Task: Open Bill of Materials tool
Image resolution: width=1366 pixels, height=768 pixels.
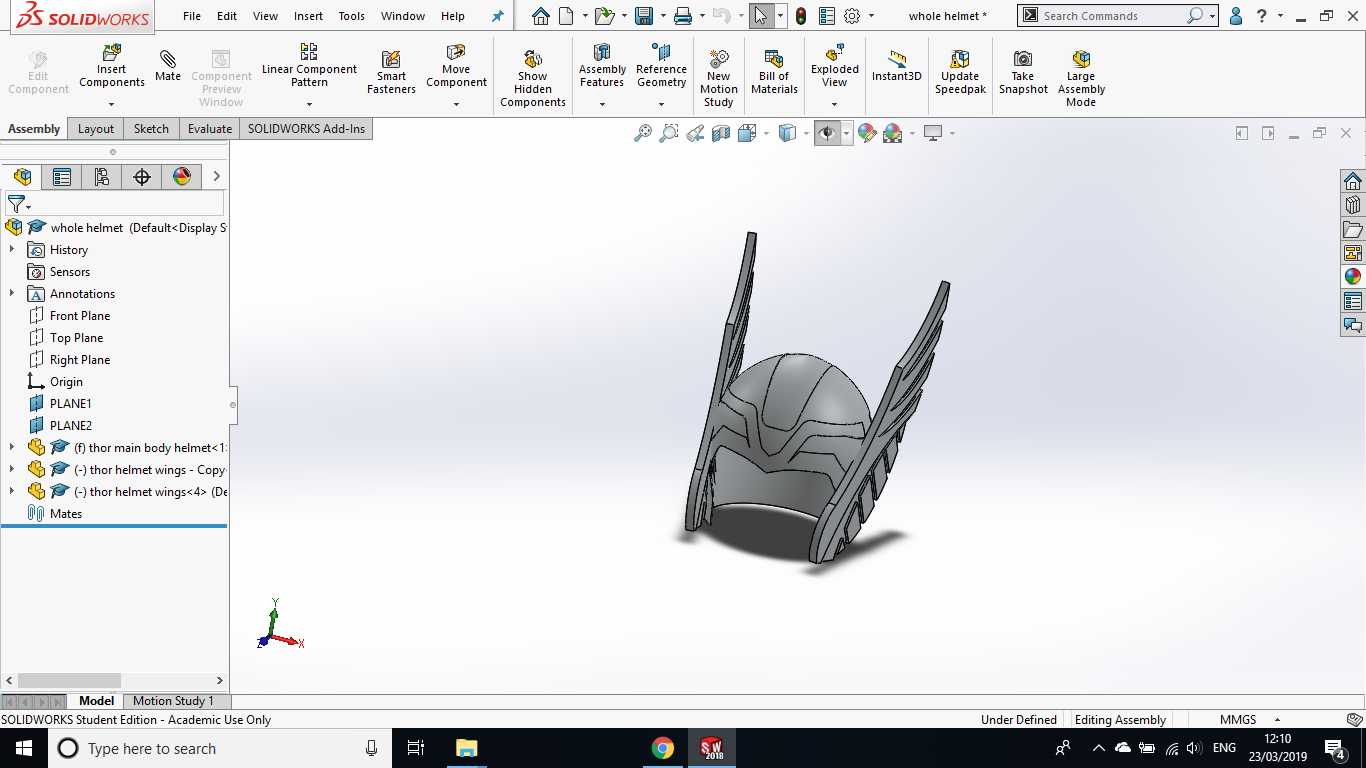Action: (774, 72)
